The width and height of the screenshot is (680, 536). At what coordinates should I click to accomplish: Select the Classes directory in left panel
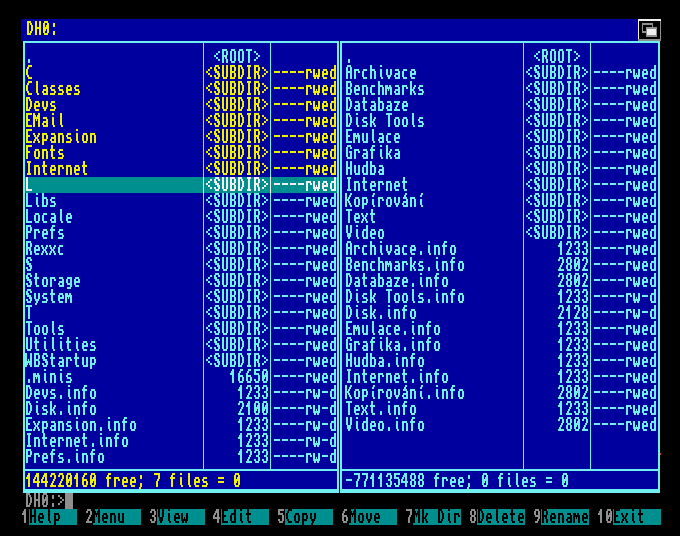tap(53, 89)
